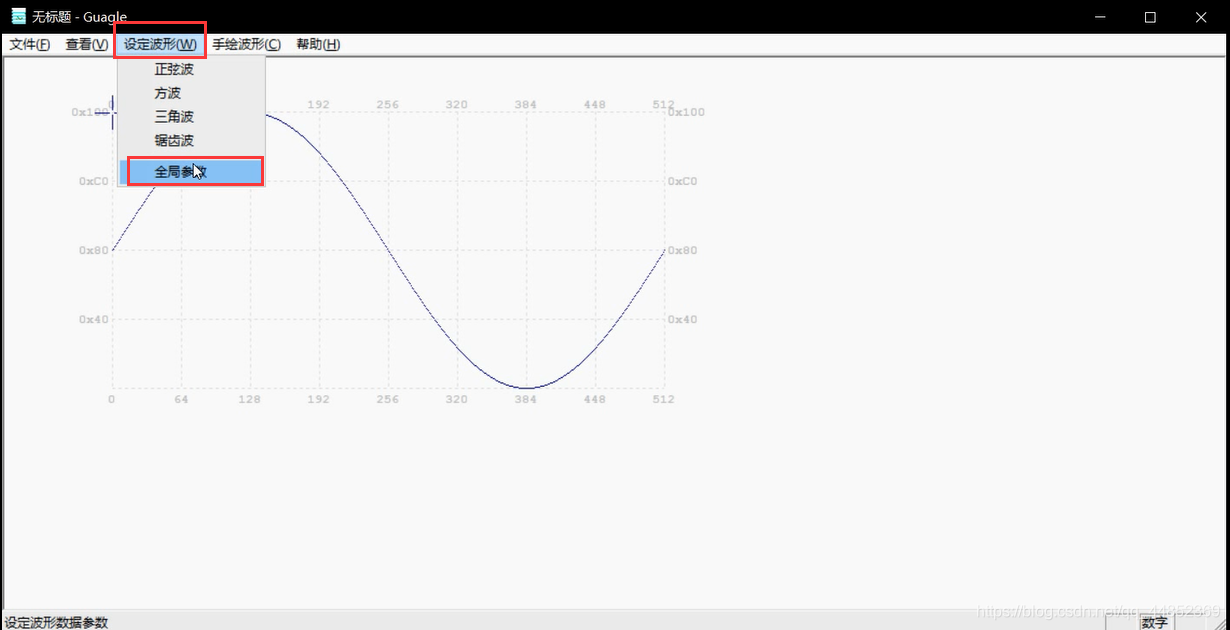Click the bottom axis label 384
This screenshot has width=1230, height=630.
coord(526,399)
